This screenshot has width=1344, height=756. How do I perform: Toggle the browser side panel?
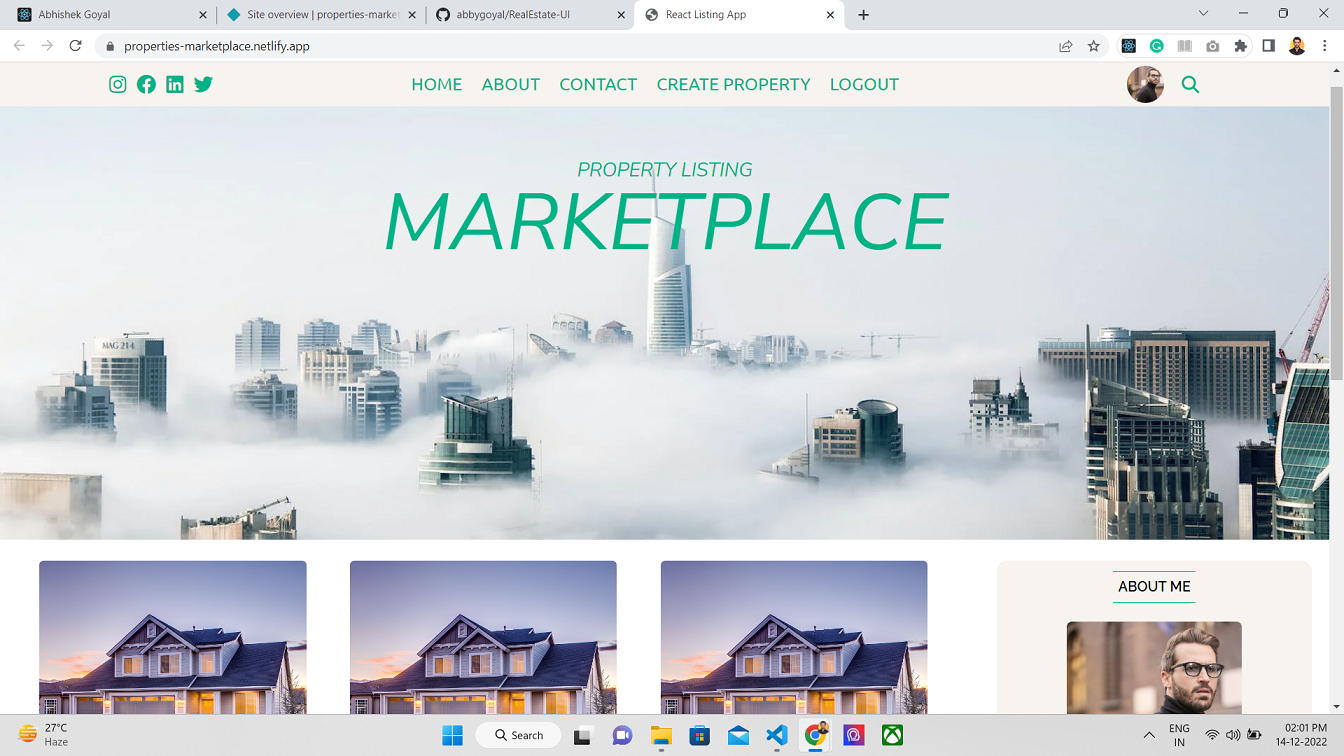[1269, 46]
